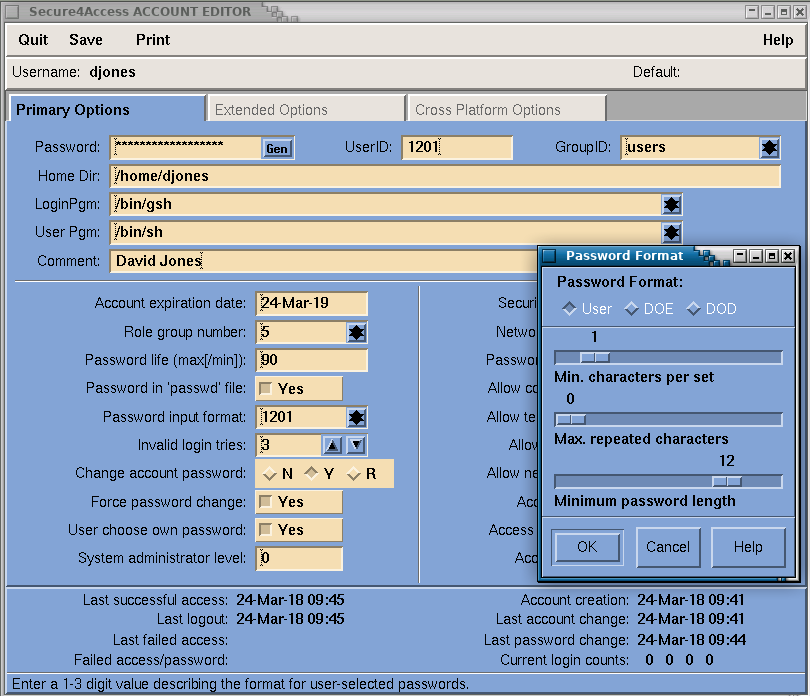Increase invalid login tries with up arrow

pos(333,445)
